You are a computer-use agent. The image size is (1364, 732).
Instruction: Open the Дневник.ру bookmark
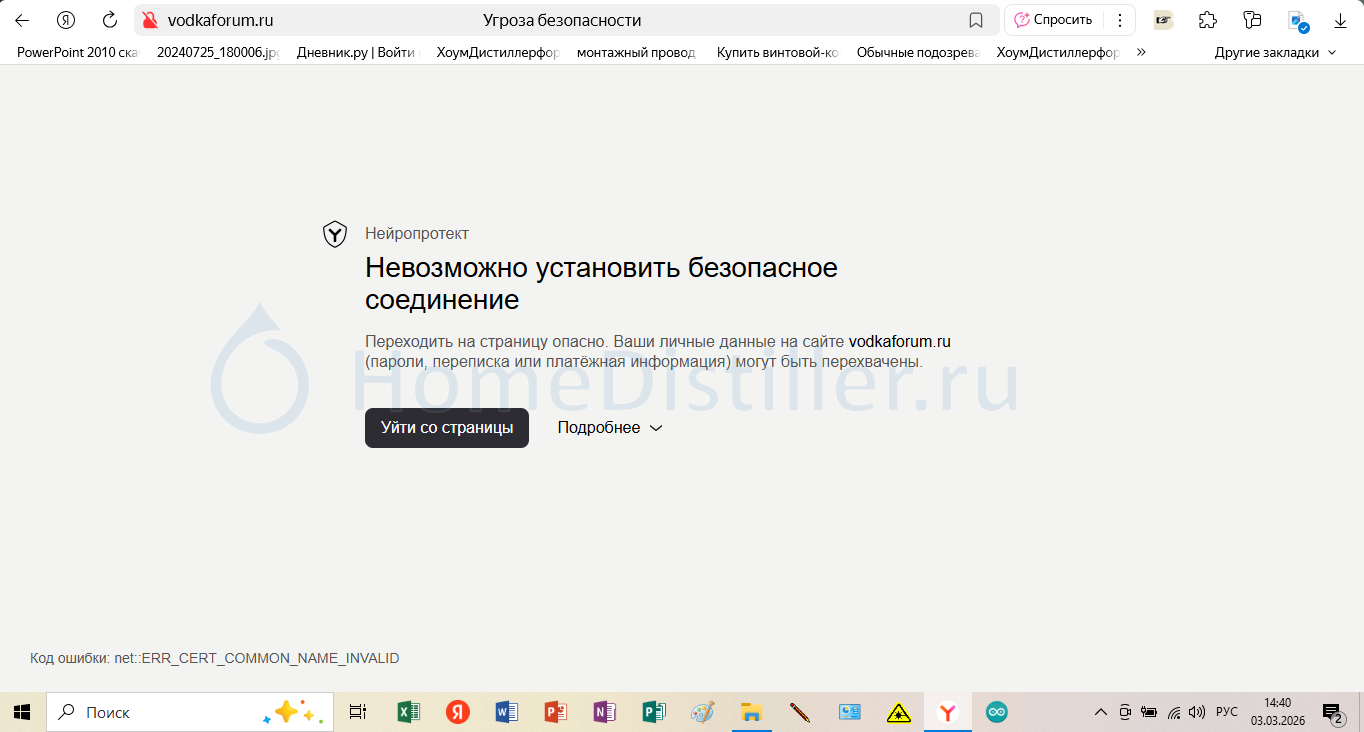tap(356, 52)
